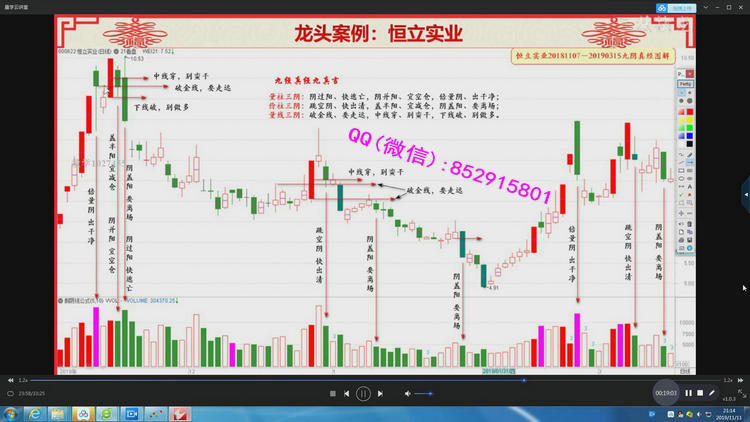
Task: Skip to the next video
Action: coord(380,393)
